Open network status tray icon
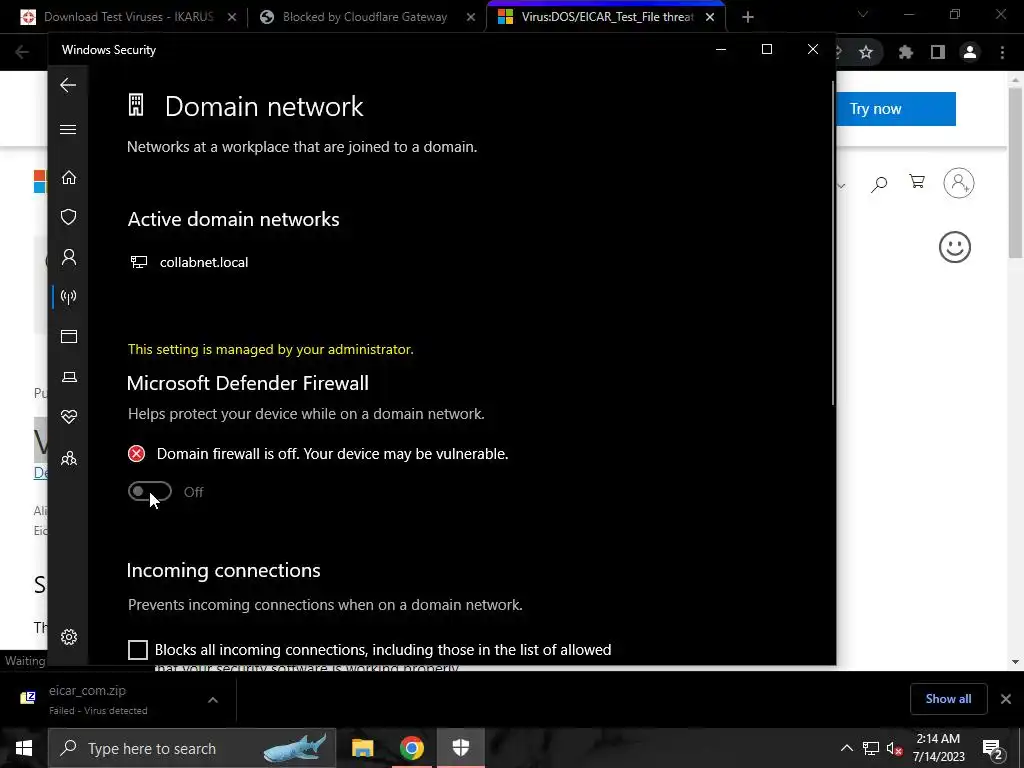Viewport: 1024px width, 768px height. click(871, 748)
